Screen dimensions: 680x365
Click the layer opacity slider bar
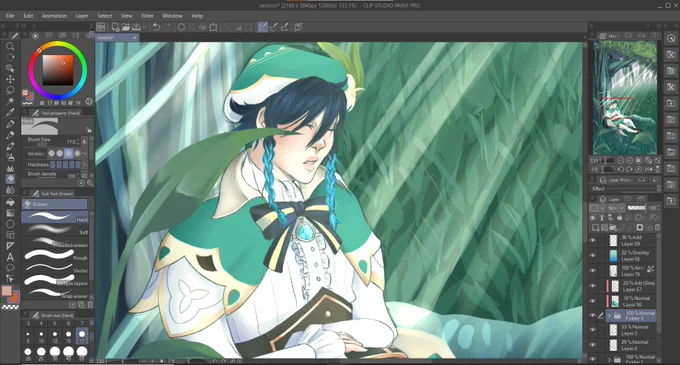point(637,208)
